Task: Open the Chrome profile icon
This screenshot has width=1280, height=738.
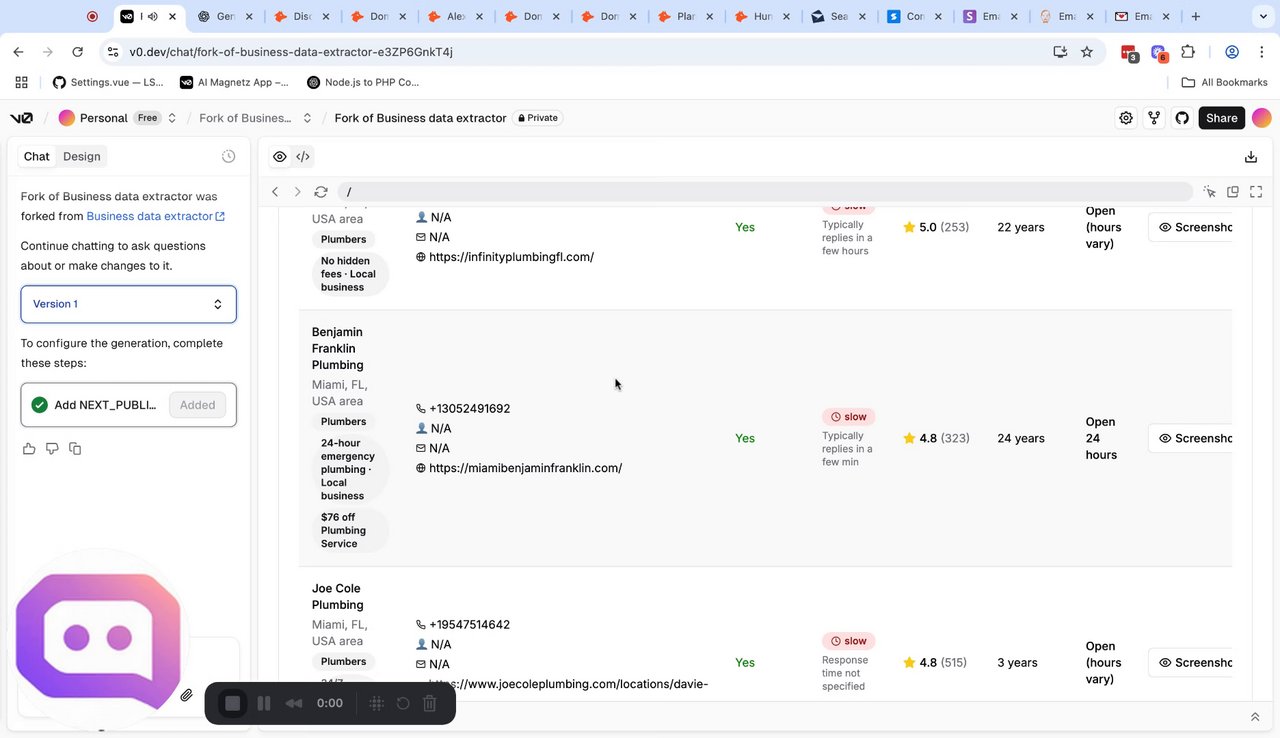Action: (x=1232, y=52)
